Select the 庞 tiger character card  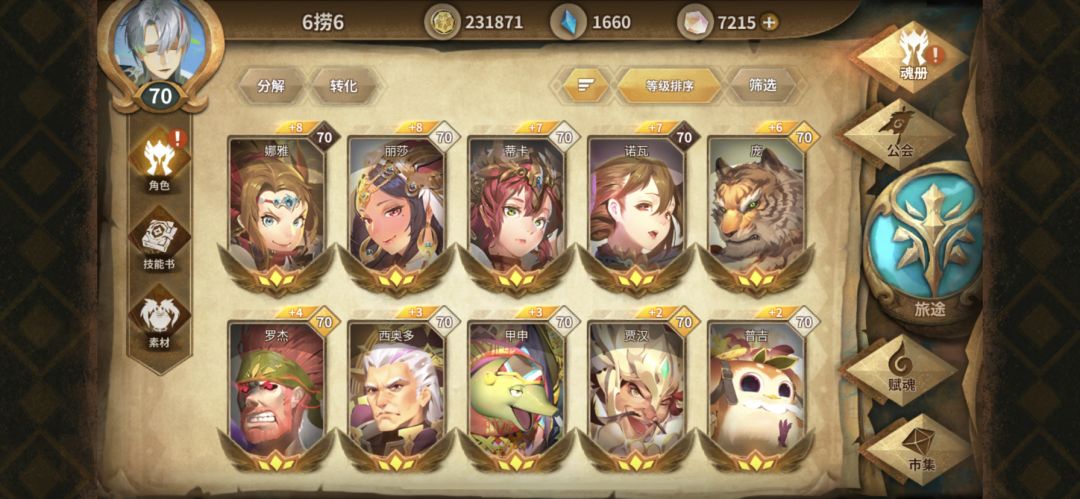pyautogui.click(x=756, y=208)
